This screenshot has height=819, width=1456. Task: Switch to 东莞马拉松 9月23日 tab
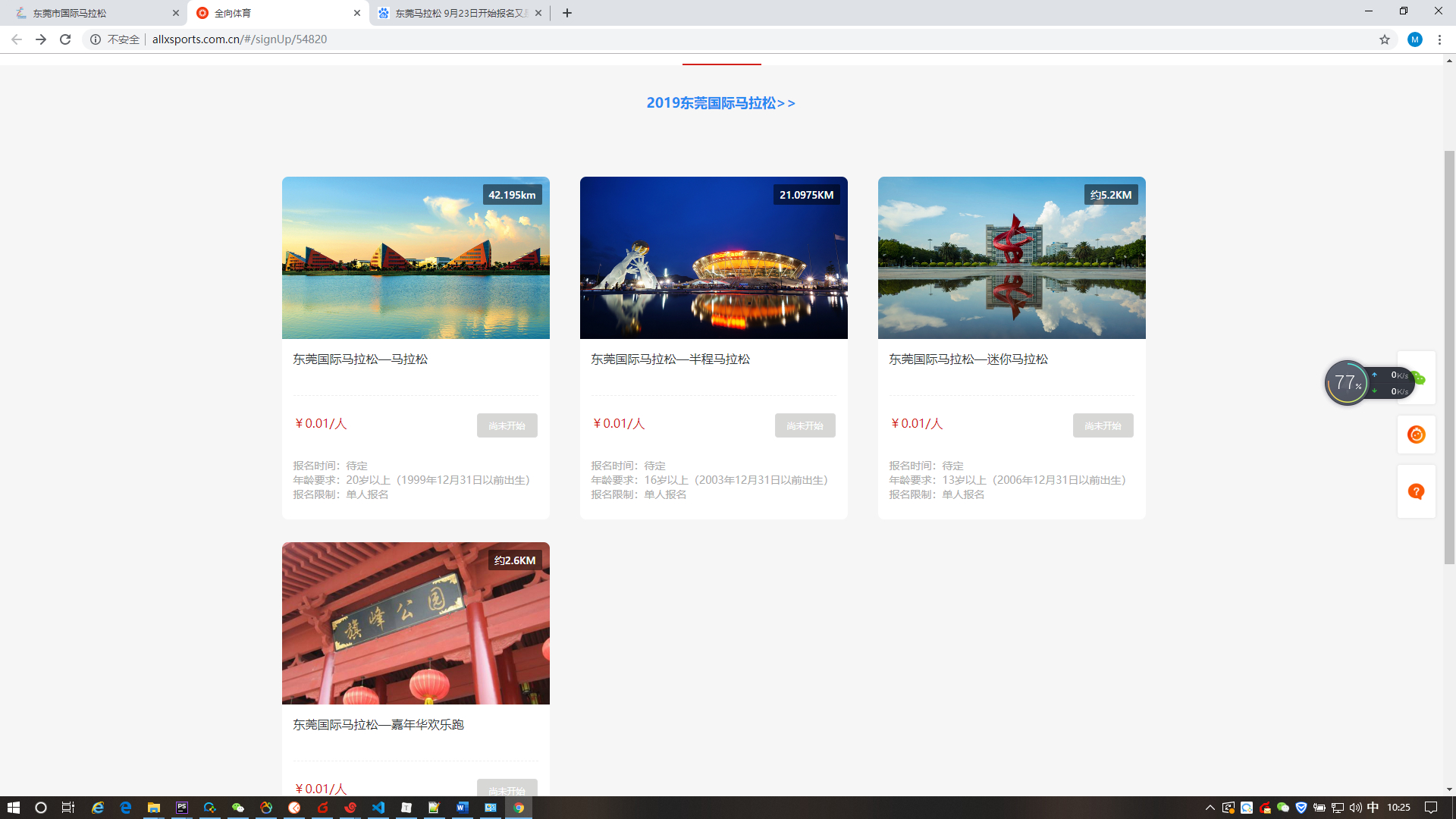[x=455, y=13]
